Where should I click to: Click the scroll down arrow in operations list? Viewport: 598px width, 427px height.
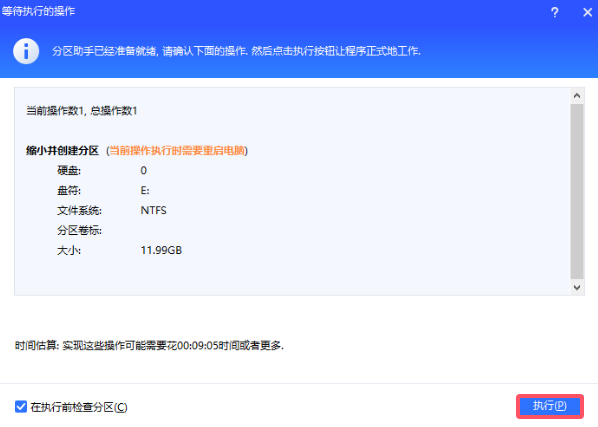577,287
